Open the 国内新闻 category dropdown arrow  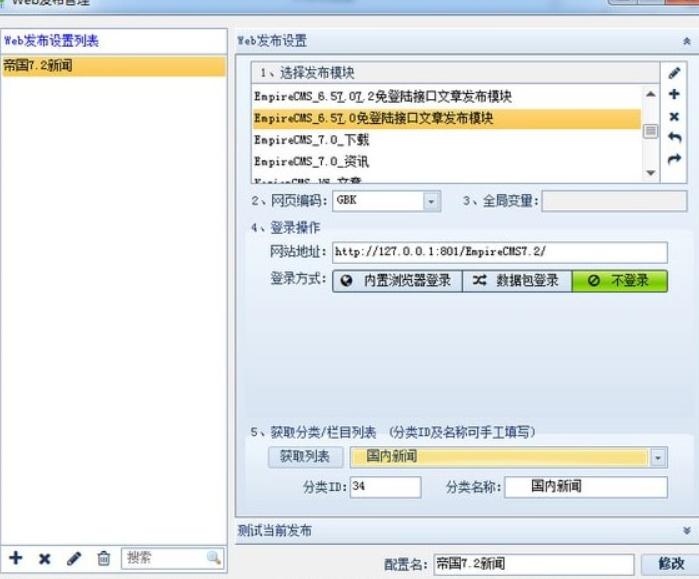658,458
